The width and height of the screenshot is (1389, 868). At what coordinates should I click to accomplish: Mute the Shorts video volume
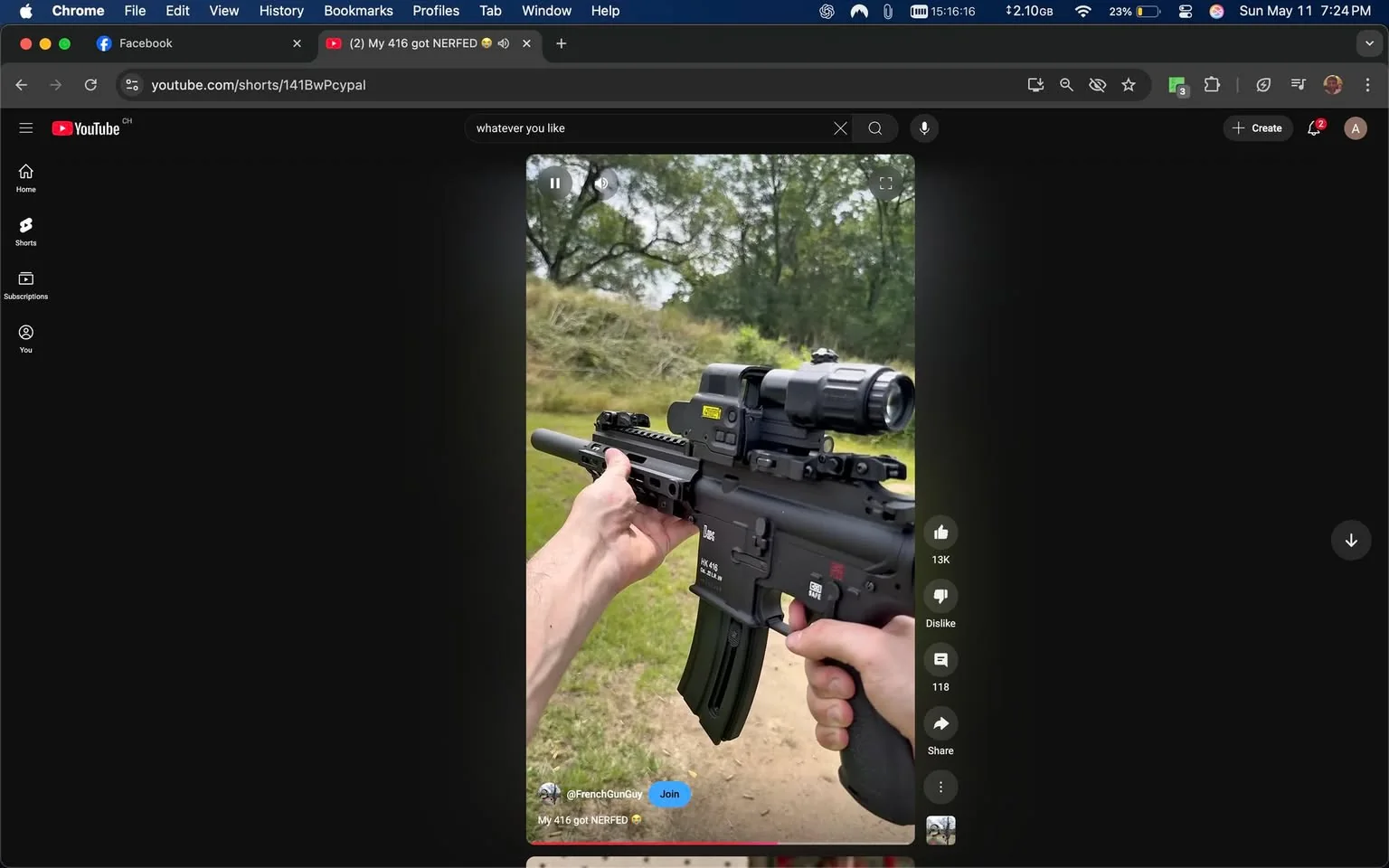click(601, 183)
